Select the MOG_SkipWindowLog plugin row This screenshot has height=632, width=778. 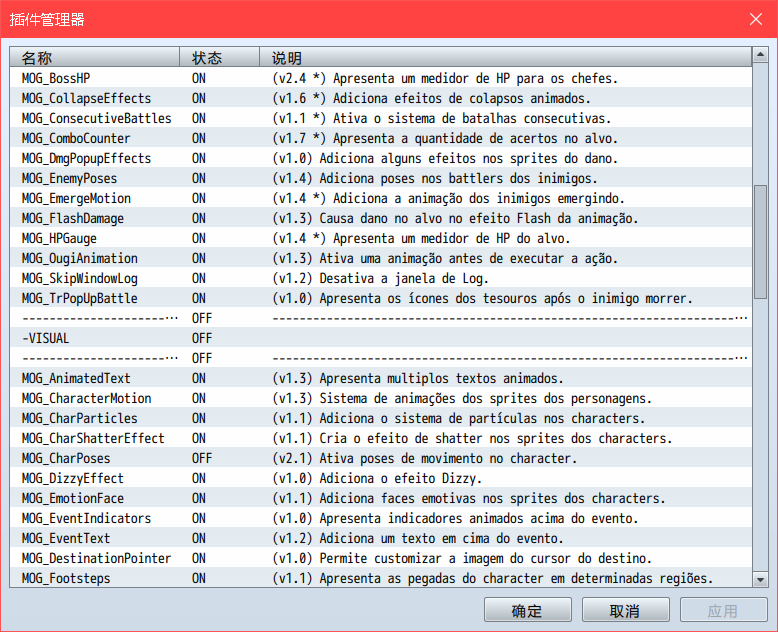click(381, 278)
